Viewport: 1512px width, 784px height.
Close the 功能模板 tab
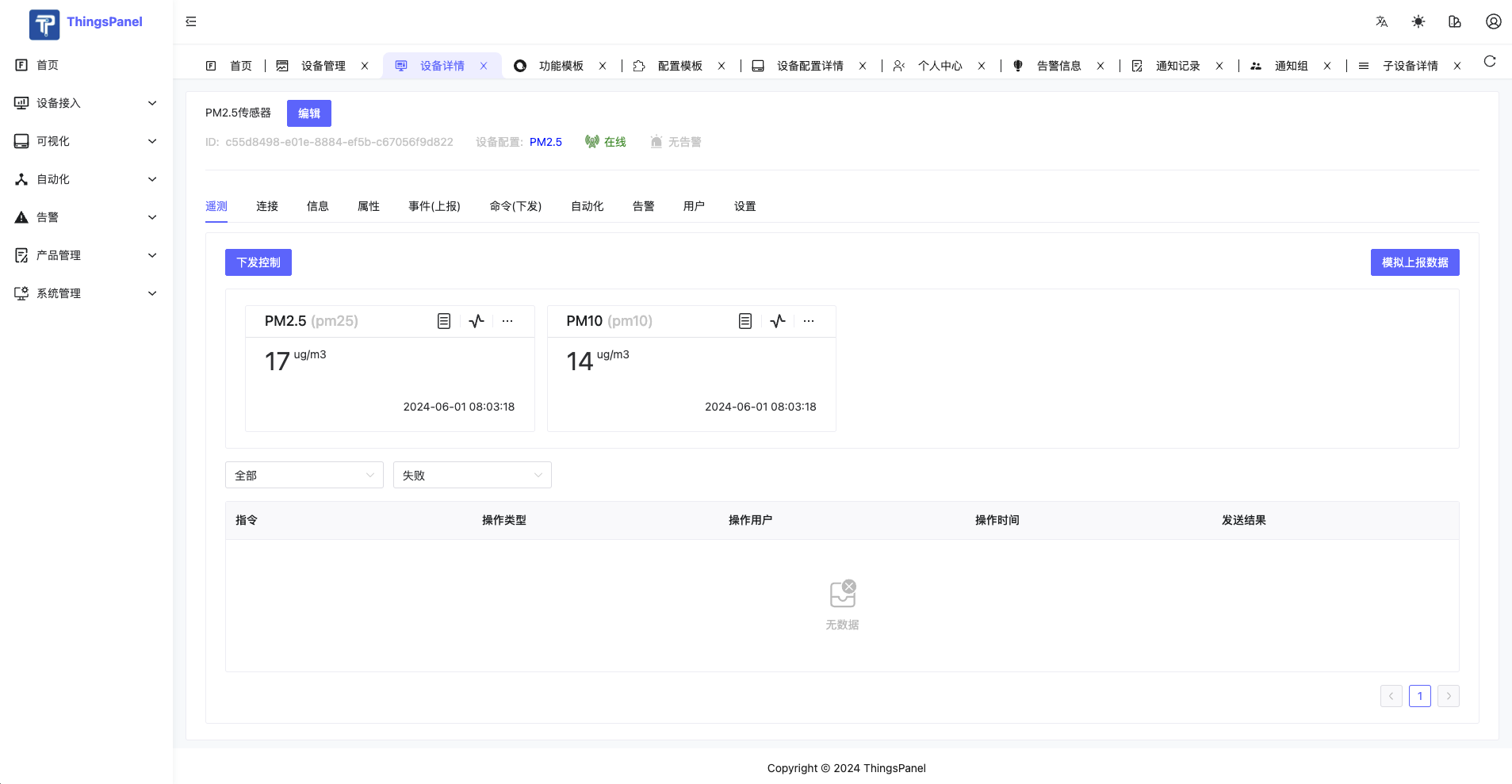603,66
